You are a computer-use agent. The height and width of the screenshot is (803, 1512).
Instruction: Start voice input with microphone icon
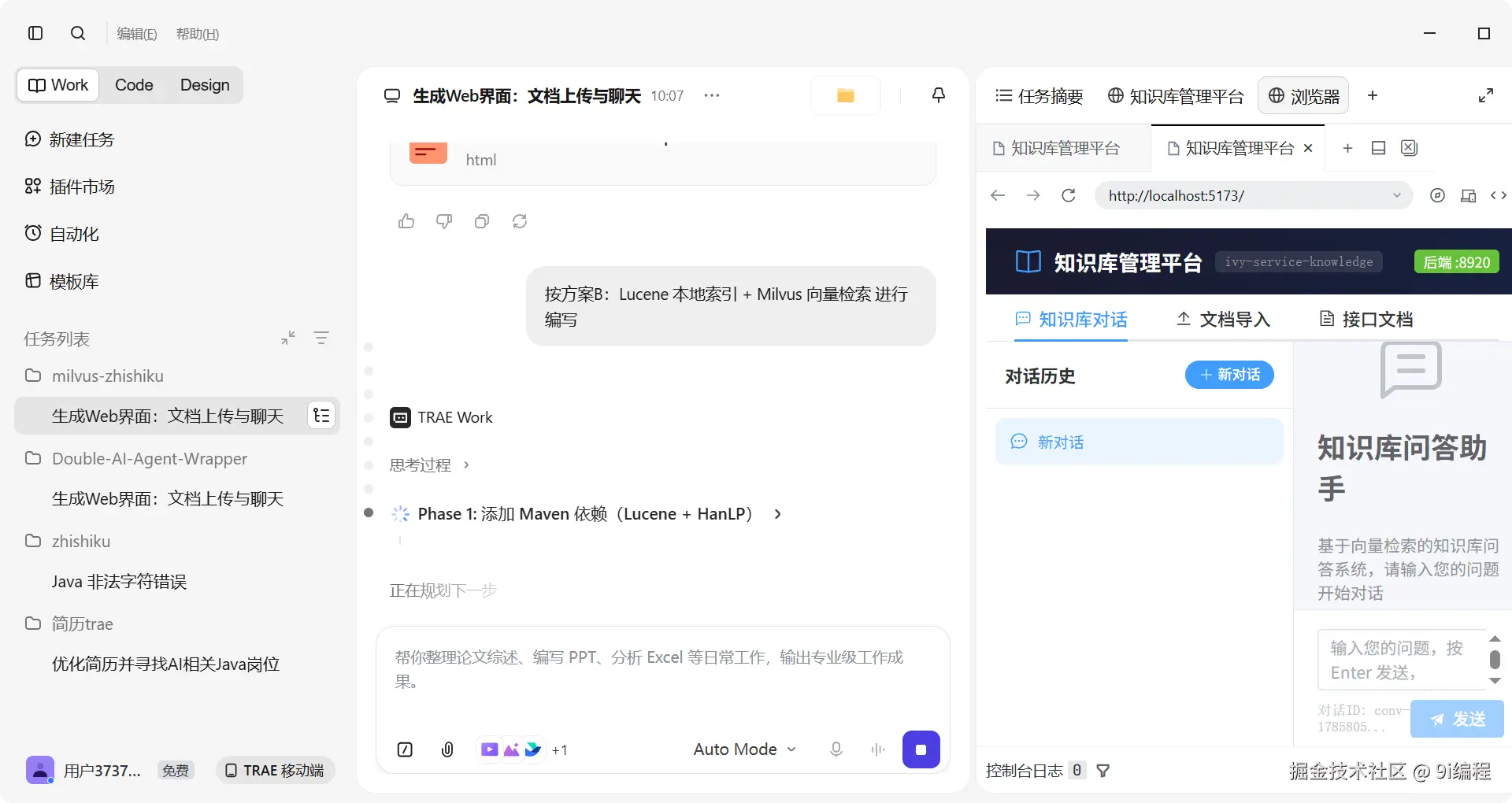(x=836, y=749)
